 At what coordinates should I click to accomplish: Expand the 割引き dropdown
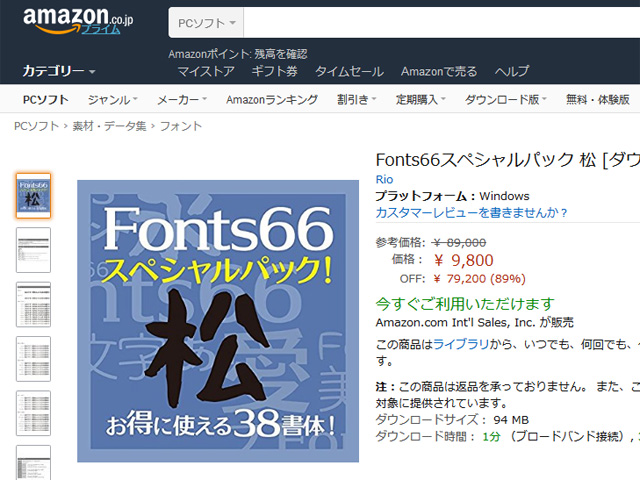[x=356, y=100]
